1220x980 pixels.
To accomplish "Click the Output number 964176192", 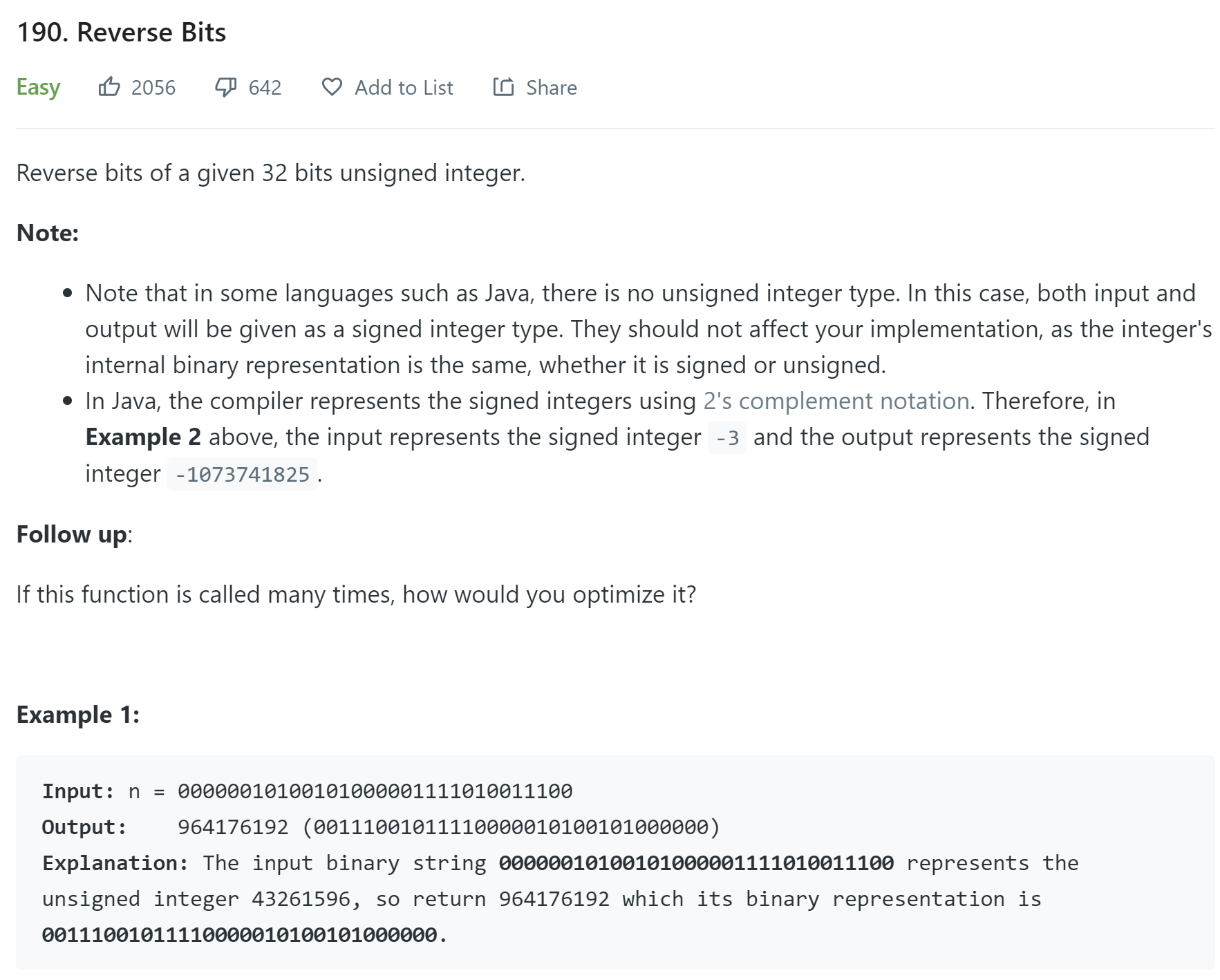I will (233, 827).
